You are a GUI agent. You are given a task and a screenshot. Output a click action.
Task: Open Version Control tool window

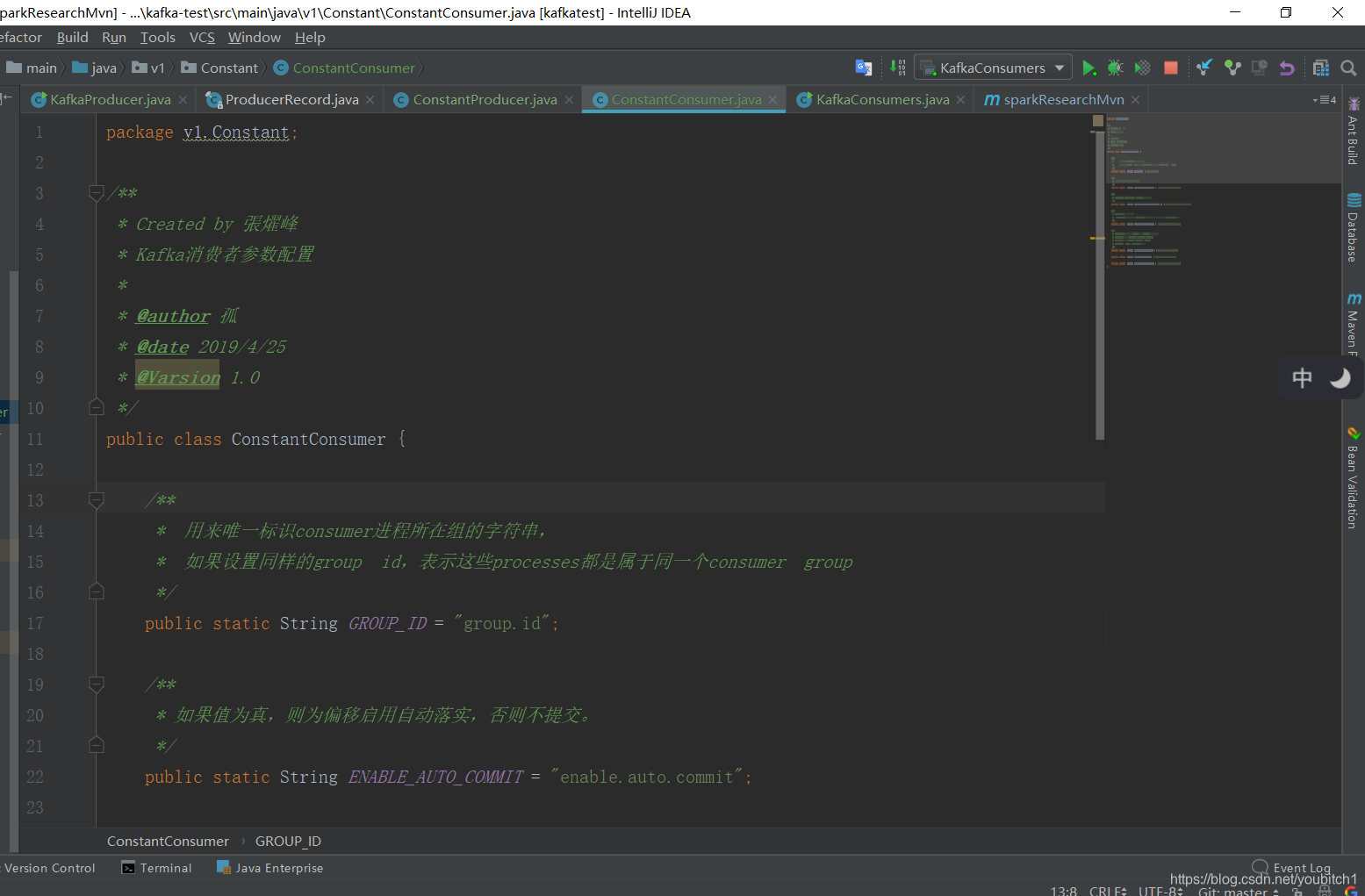49,868
